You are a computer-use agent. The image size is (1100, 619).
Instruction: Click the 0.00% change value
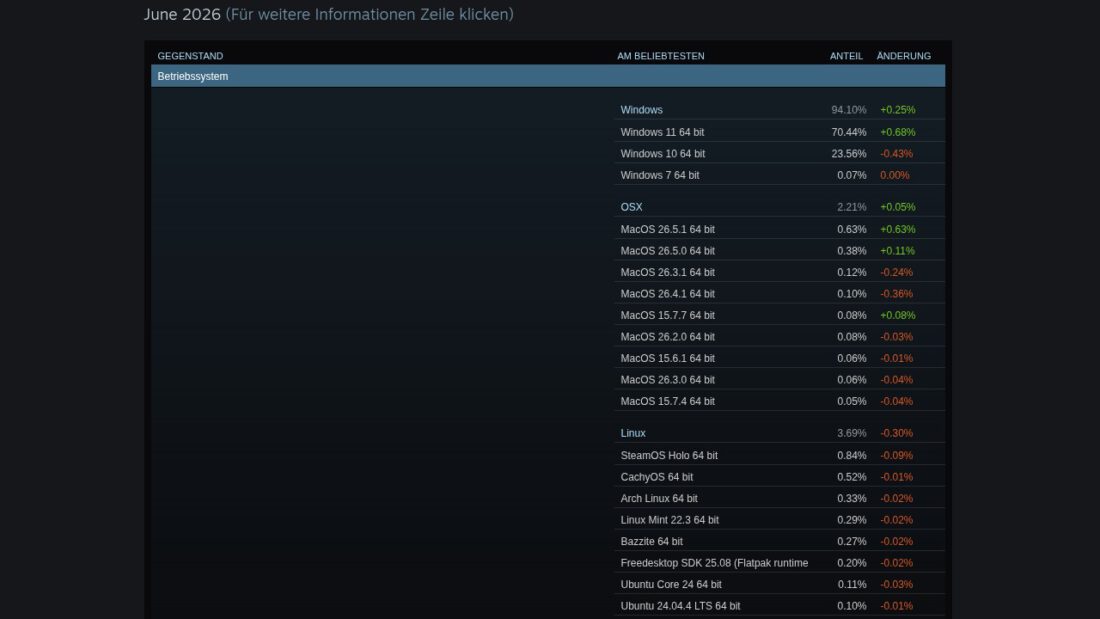(894, 175)
